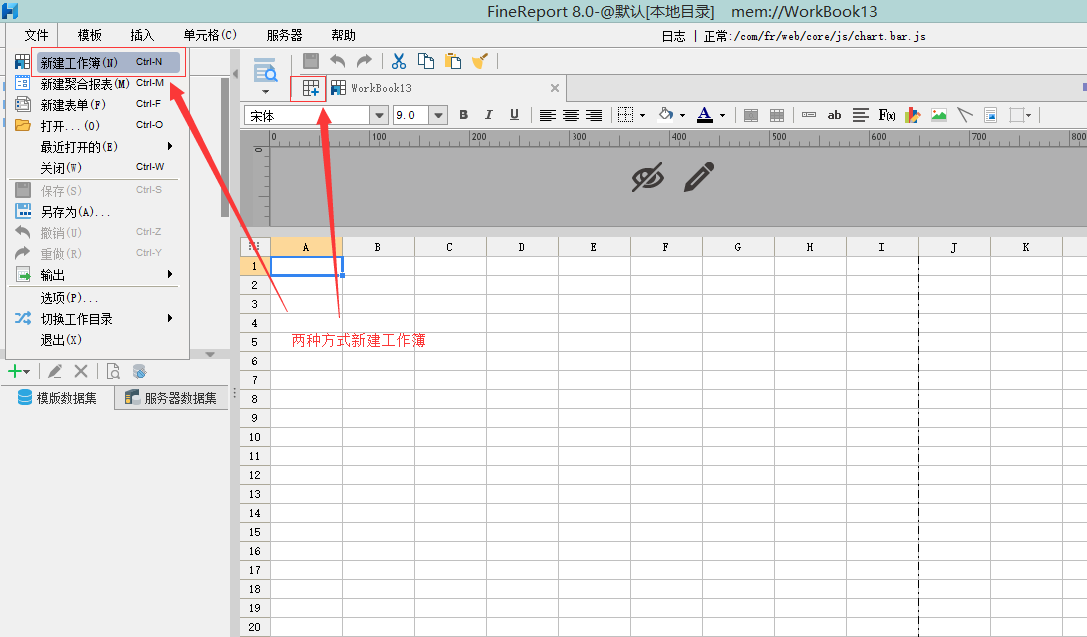Insert chart with the chart icon
1087x637 pixels.
click(912, 115)
